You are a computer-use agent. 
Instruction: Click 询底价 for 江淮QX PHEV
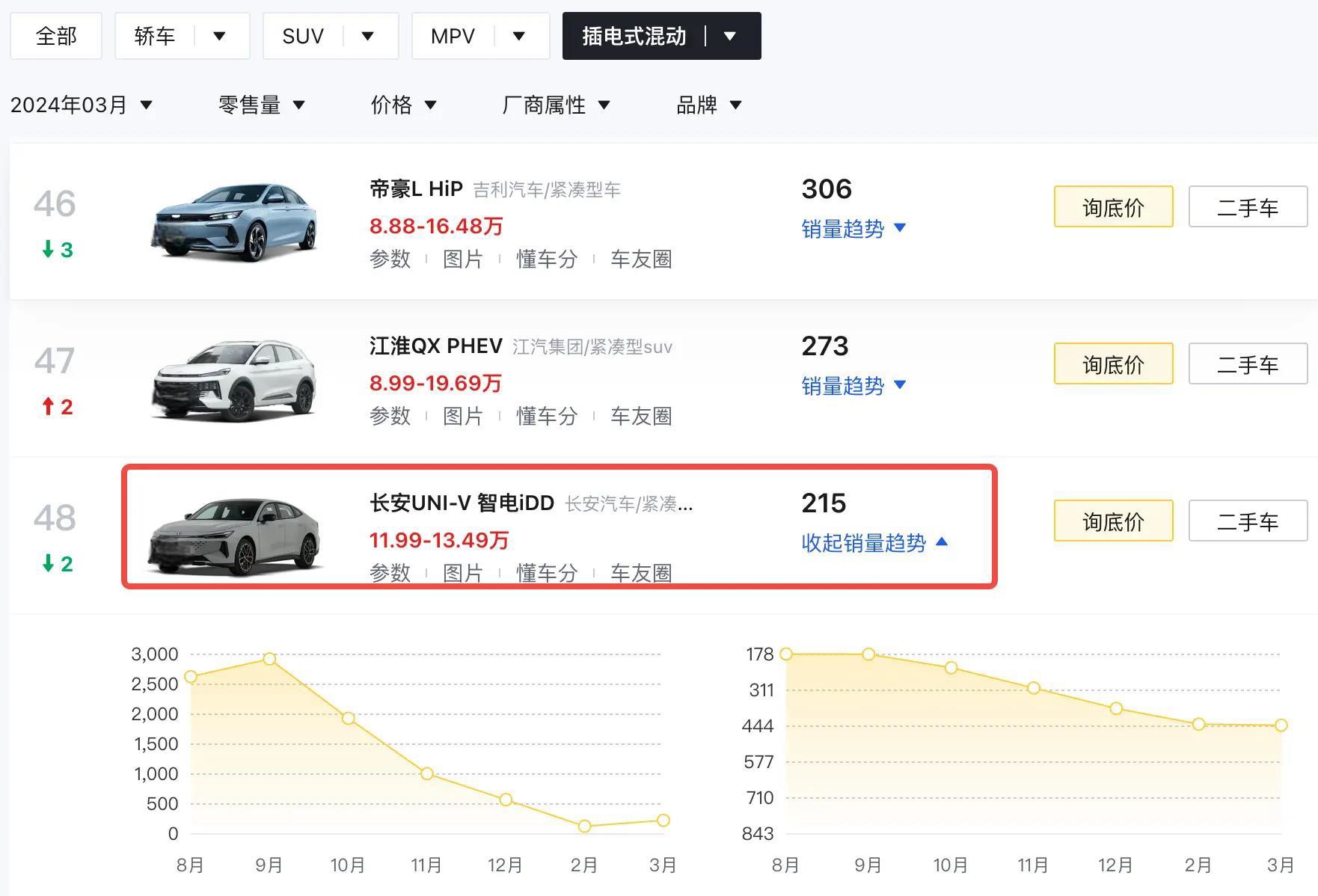[x=1113, y=363]
